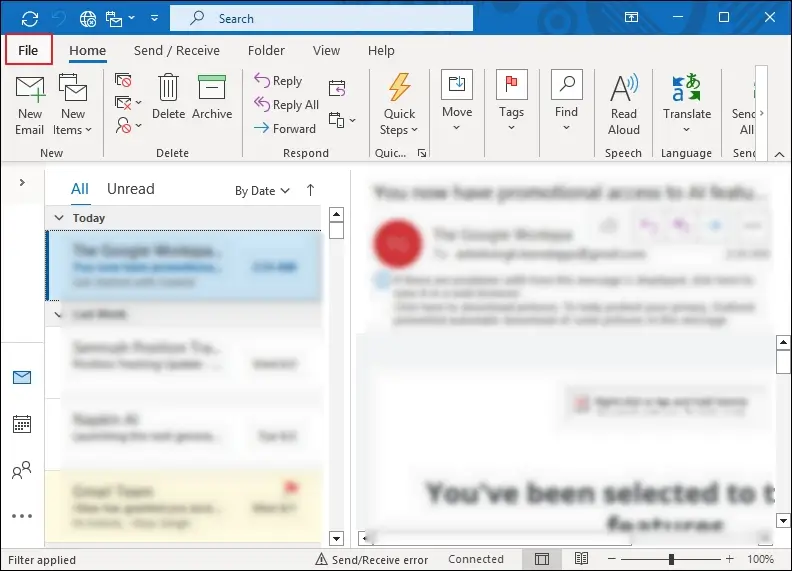Image resolution: width=792 pixels, height=571 pixels.
Task: Open the Tags flag menu
Action: 512,101
